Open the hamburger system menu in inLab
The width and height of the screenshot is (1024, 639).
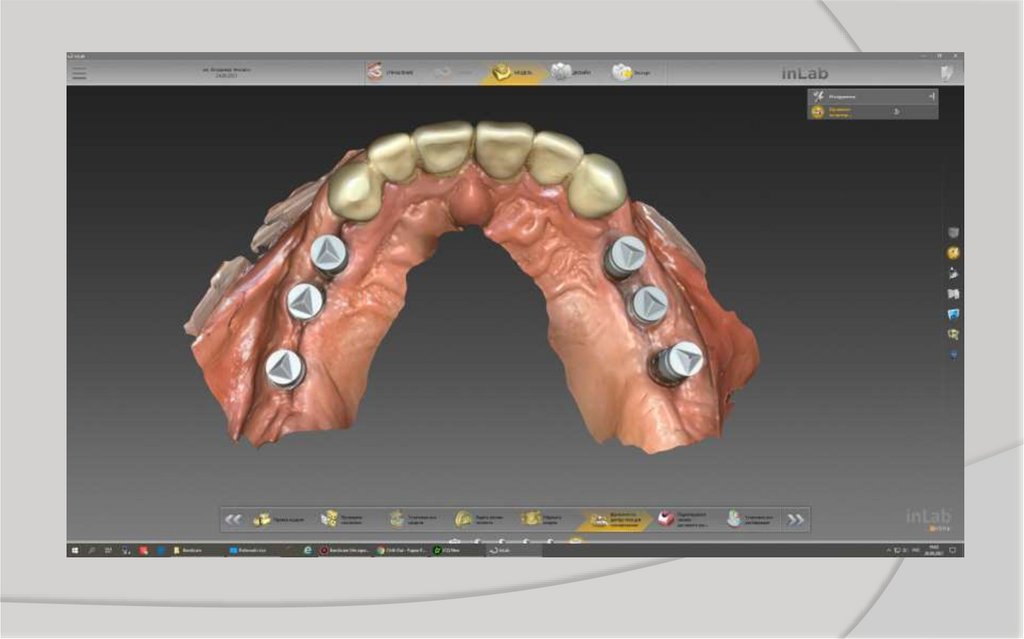point(79,73)
